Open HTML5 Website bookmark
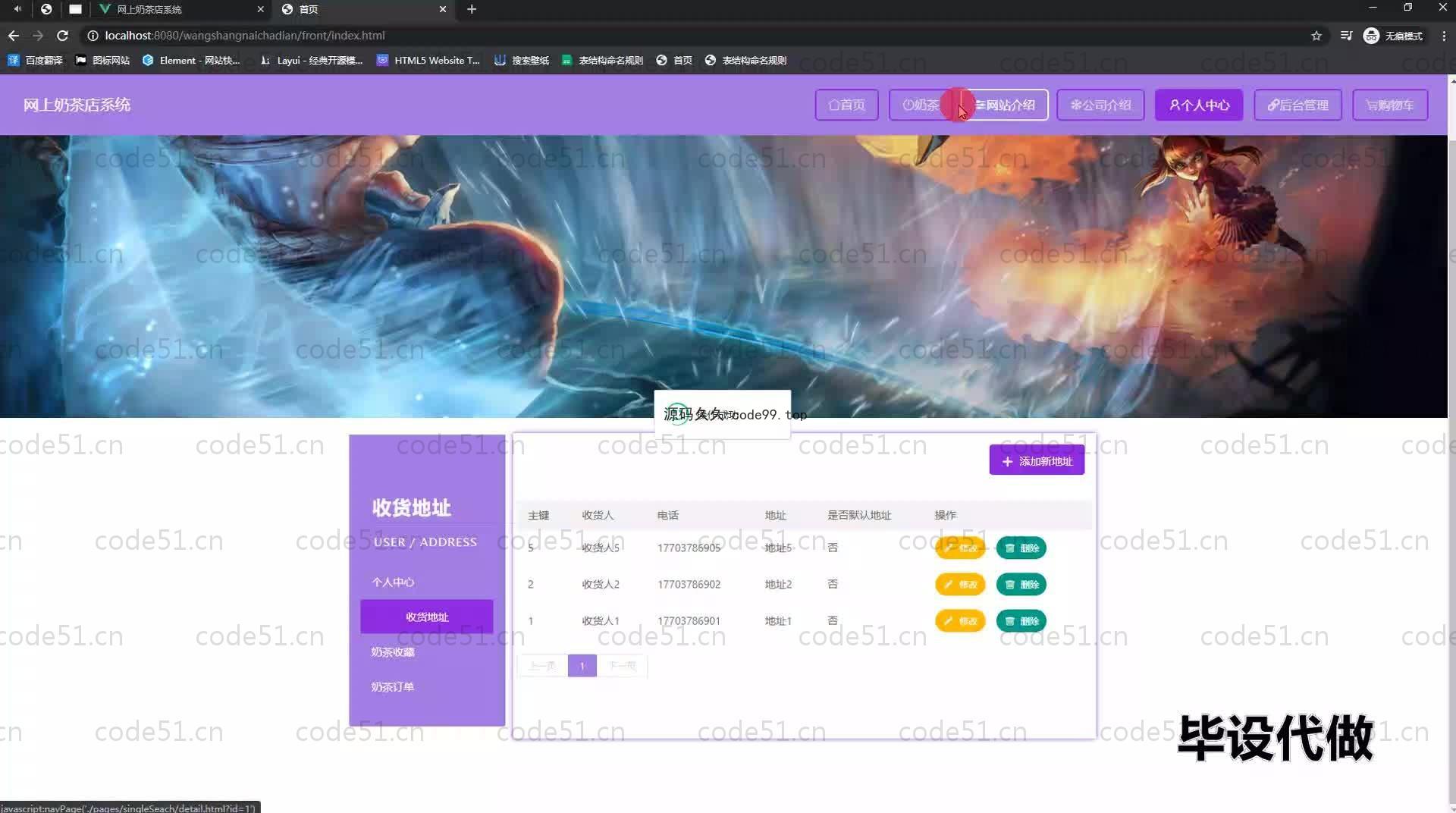1456x813 pixels. (x=428, y=60)
